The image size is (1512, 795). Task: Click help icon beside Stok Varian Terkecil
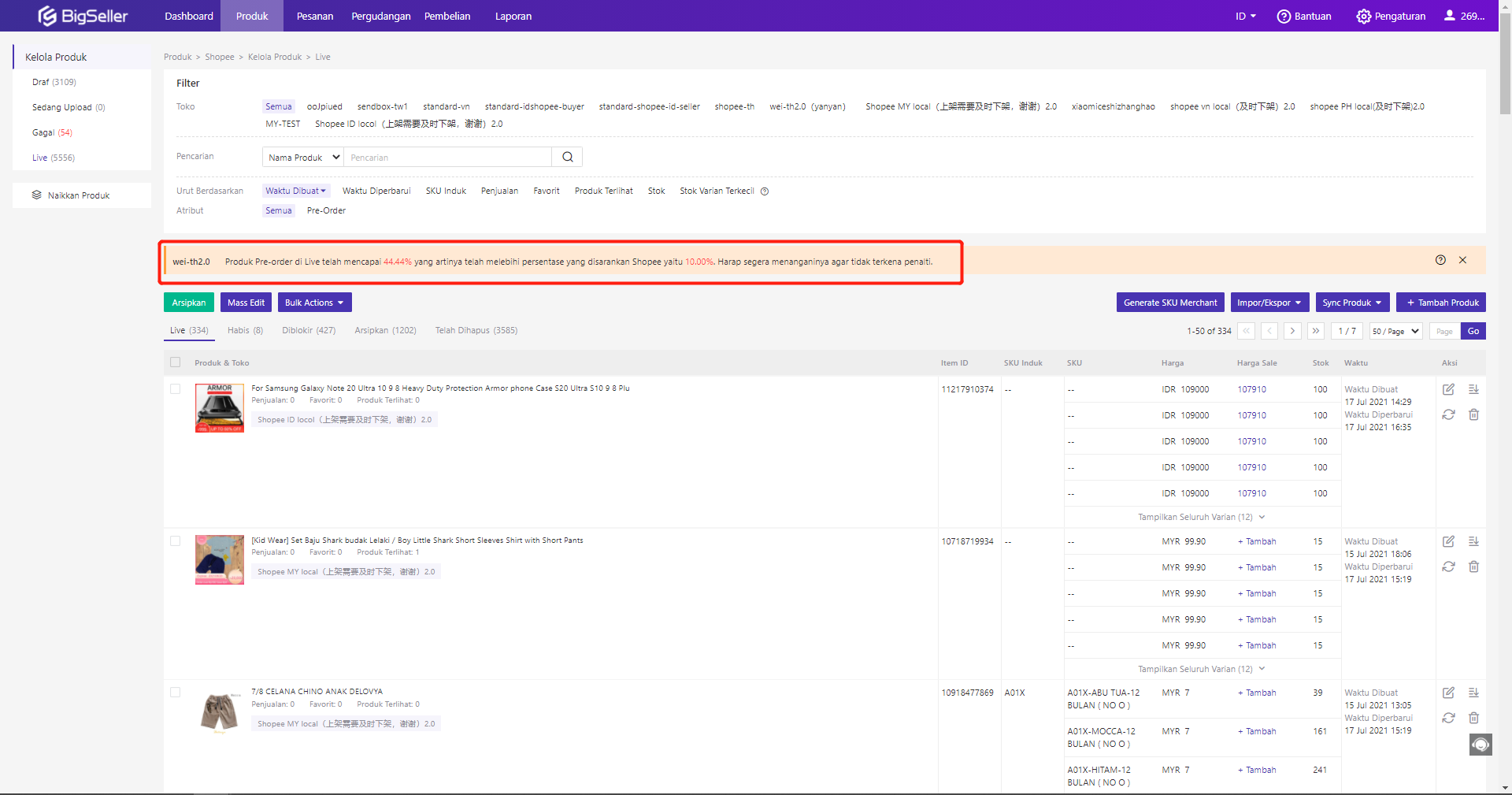point(765,191)
